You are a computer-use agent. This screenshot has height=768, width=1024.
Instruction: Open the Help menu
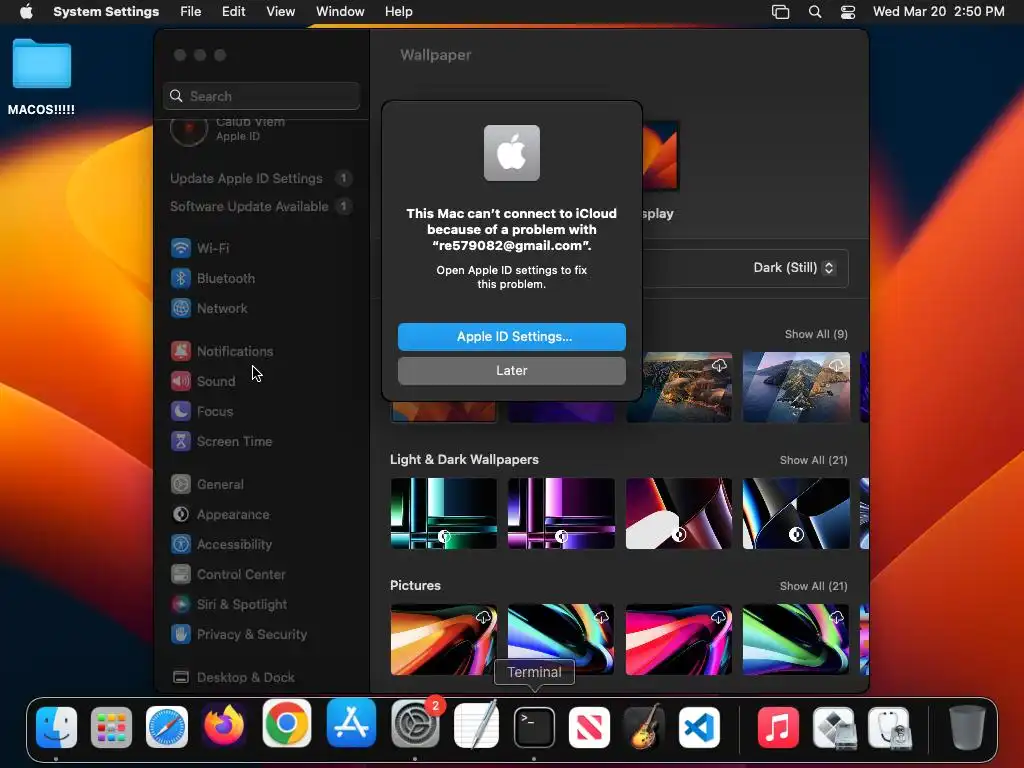click(x=398, y=12)
